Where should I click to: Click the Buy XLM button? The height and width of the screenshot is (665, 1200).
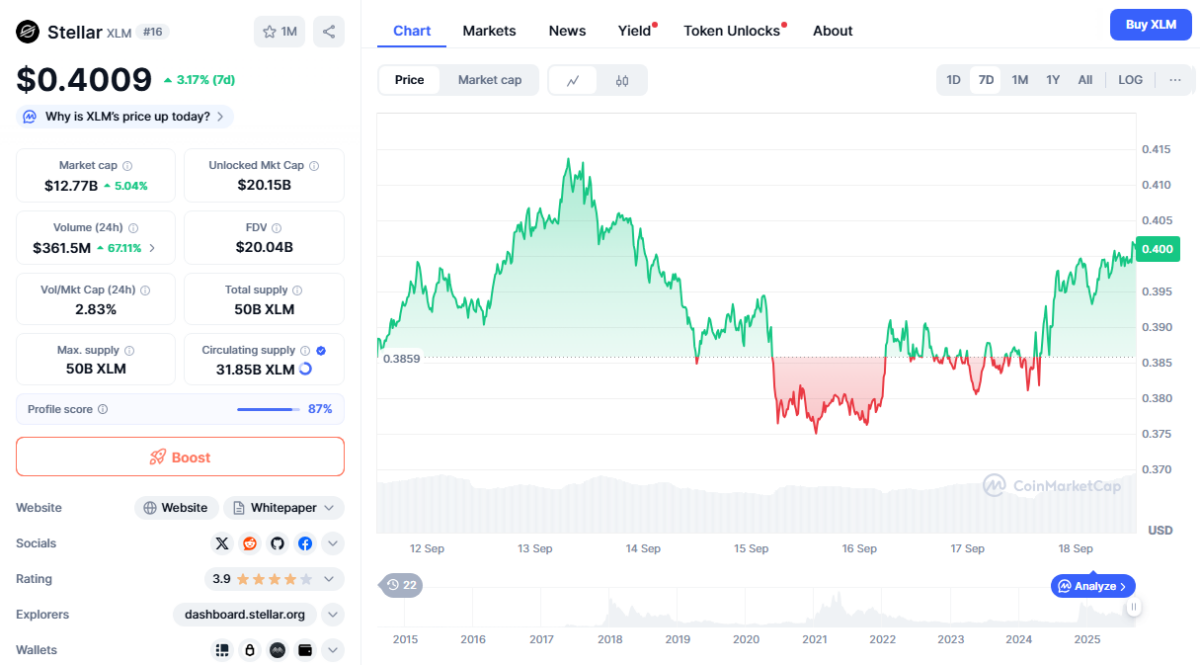coord(1150,25)
